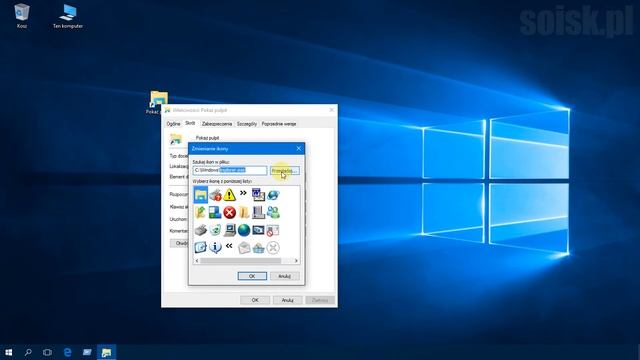Select the red X error icon

[229, 212]
